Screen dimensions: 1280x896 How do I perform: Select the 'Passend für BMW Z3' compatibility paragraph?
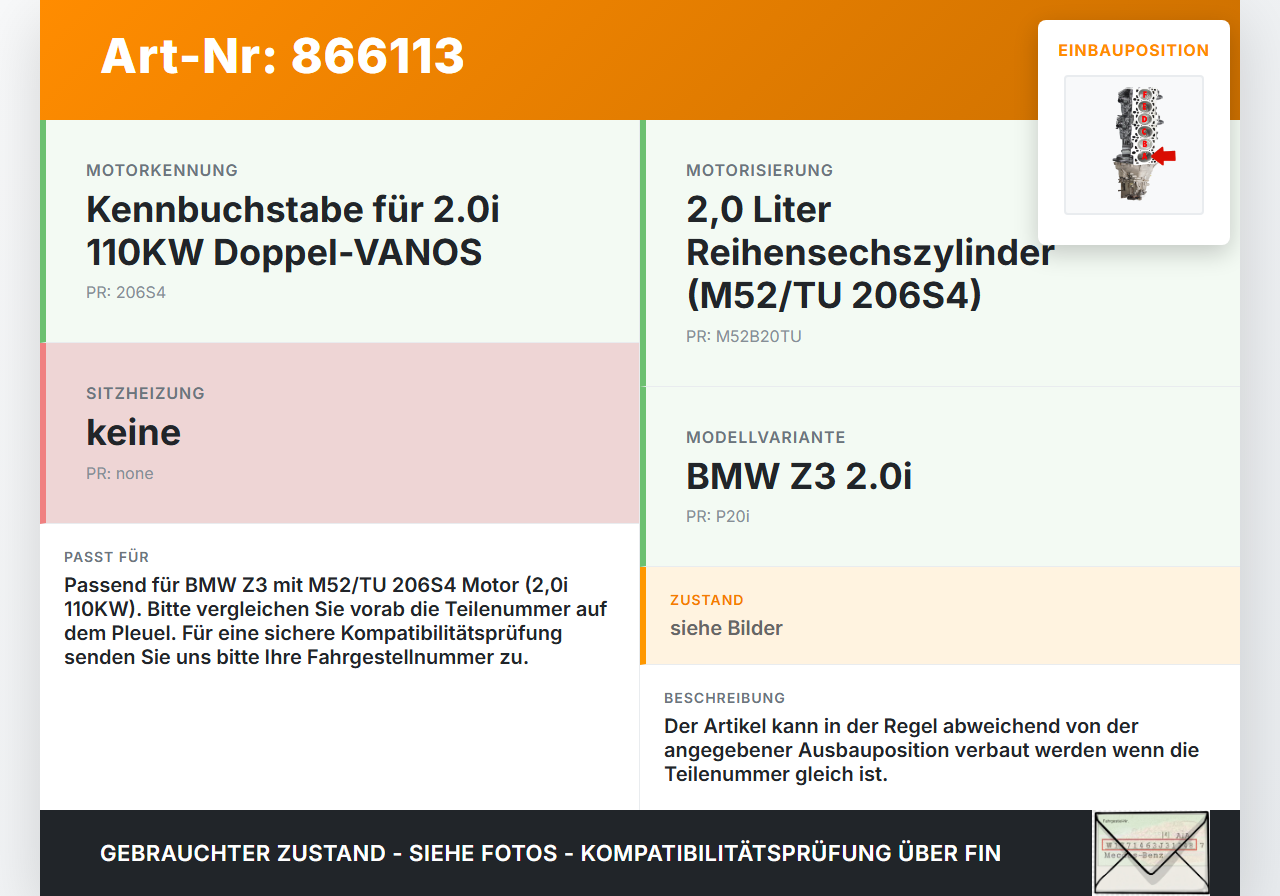point(336,621)
